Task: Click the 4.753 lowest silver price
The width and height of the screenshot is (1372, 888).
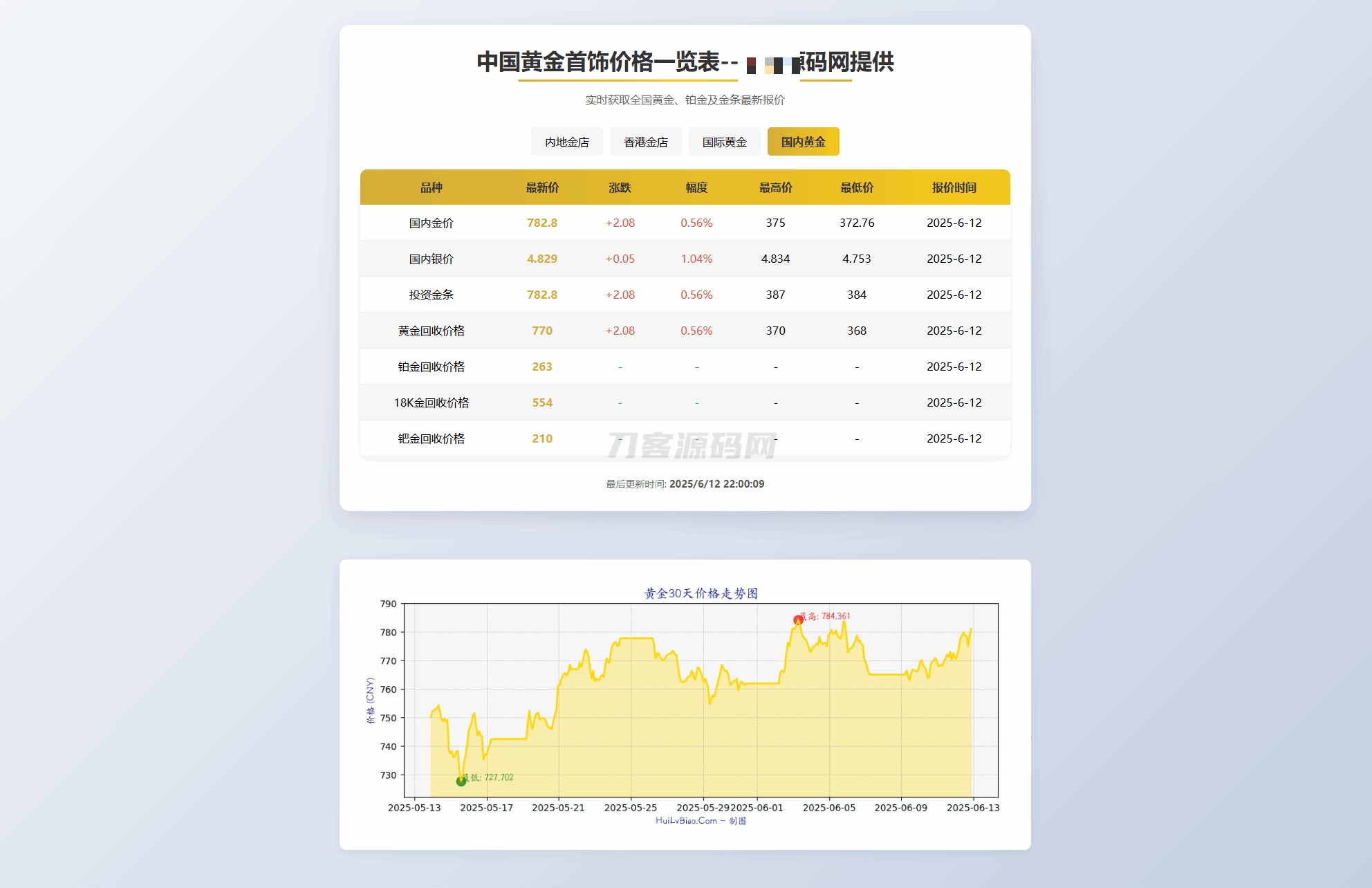Action: coord(857,259)
